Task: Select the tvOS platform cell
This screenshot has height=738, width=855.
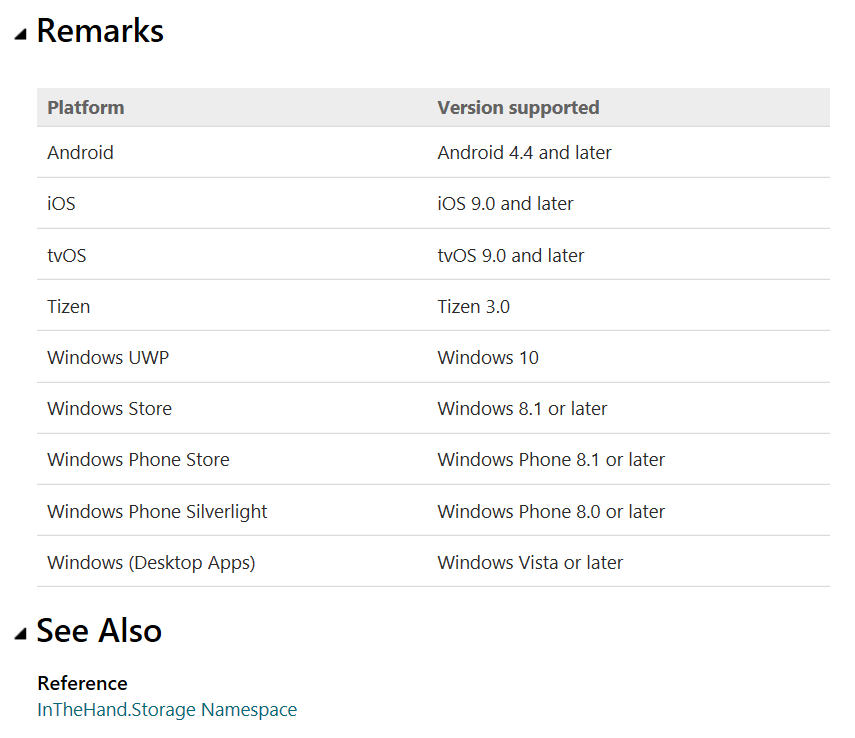Action: (67, 256)
